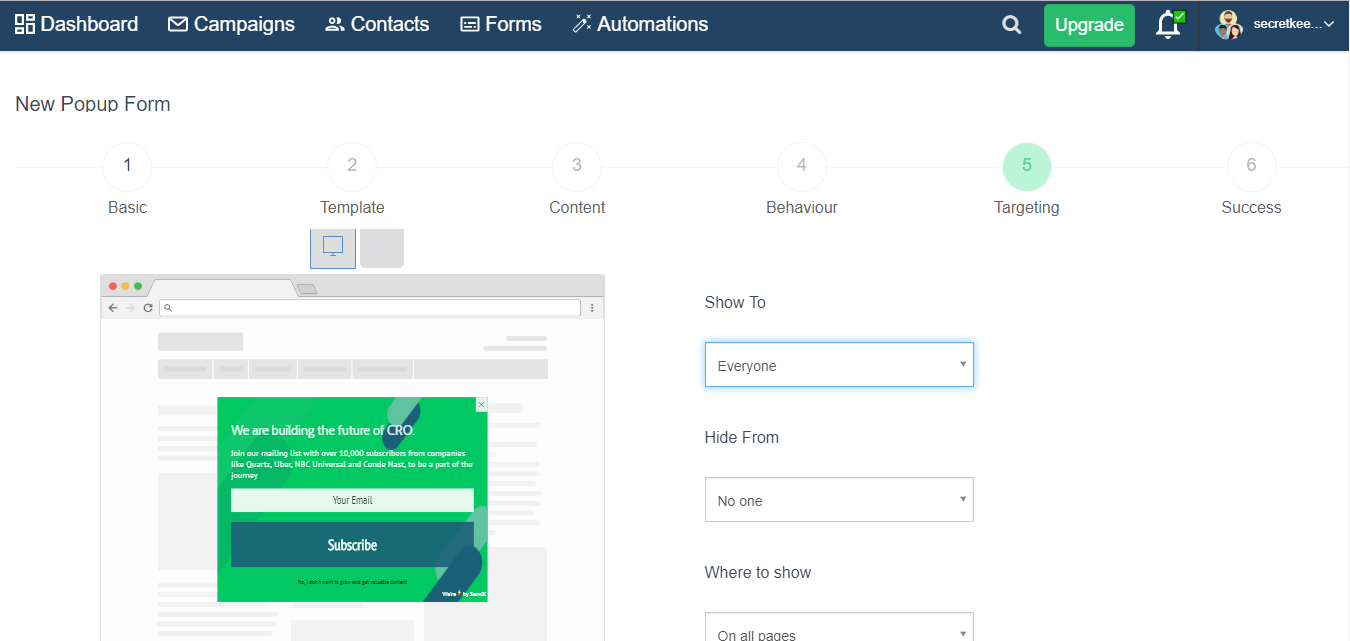Switch to the blank grey preview mode button
The height and width of the screenshot is (641, 1350).
pos(382,247)
